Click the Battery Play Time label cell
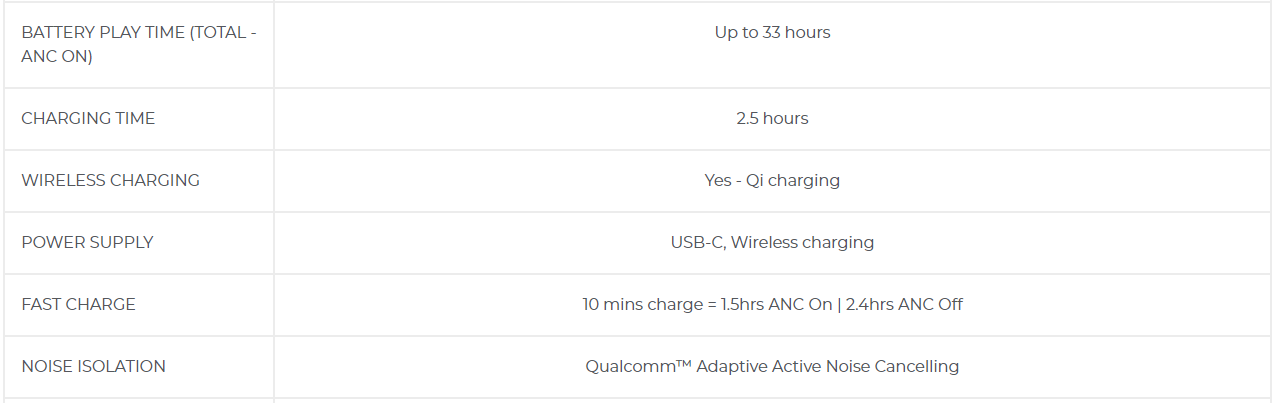 pos(138,44)
